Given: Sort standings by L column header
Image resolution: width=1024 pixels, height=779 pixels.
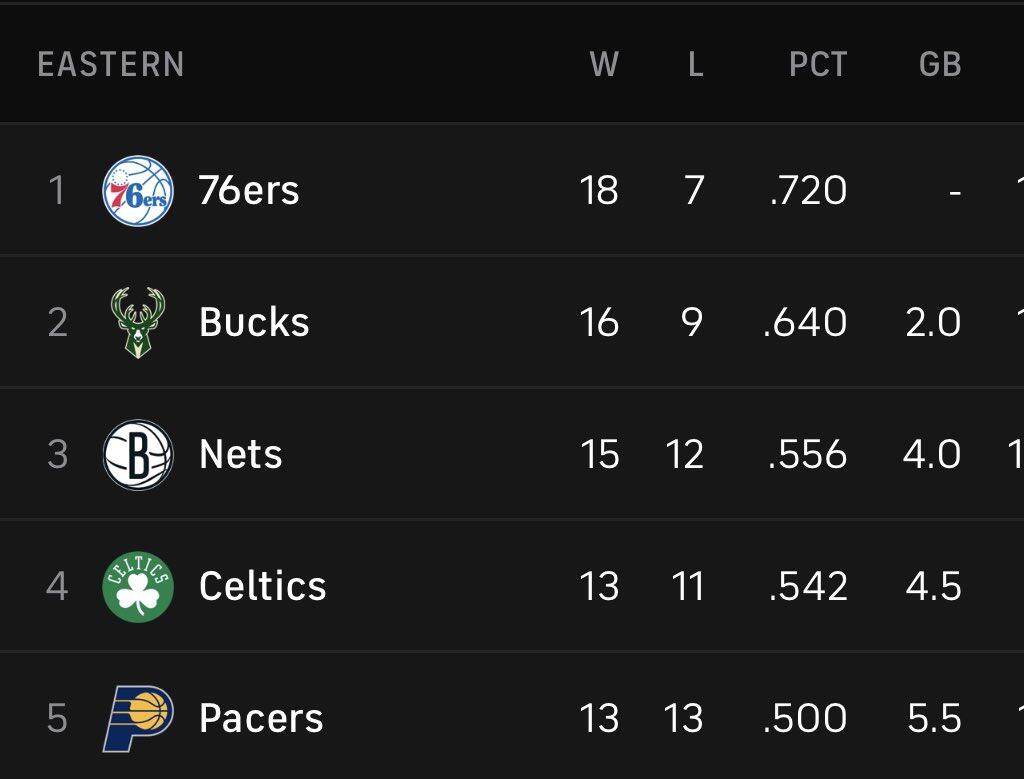Looking at the screenshot, I should pyautogui.click(x=696, y=64).
